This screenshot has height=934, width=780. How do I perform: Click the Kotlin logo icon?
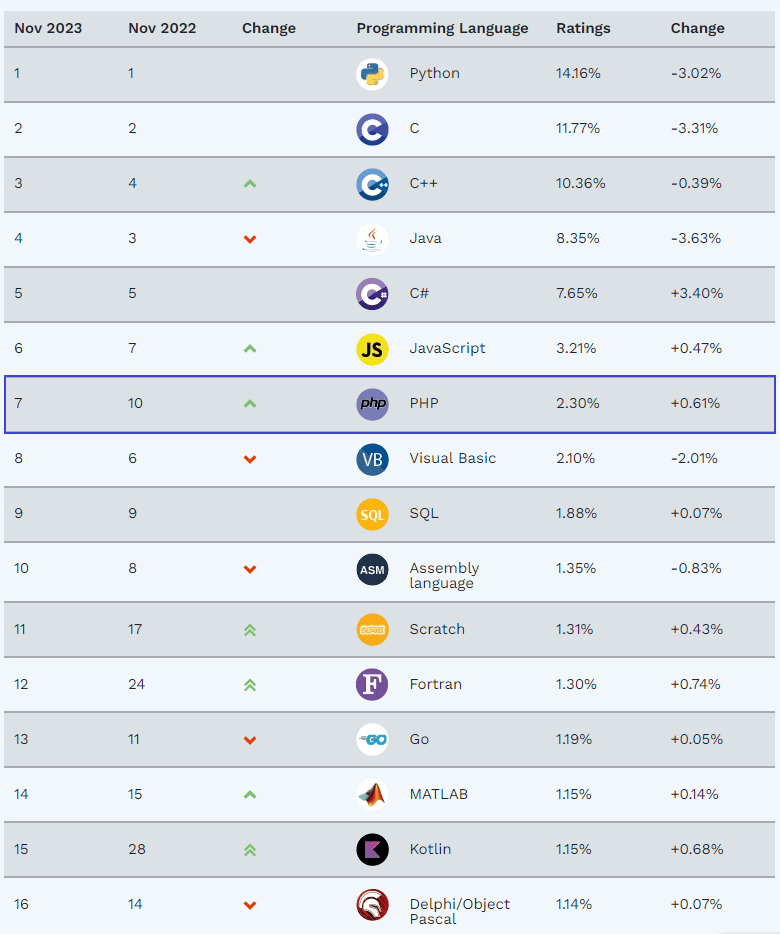point(372,850)
